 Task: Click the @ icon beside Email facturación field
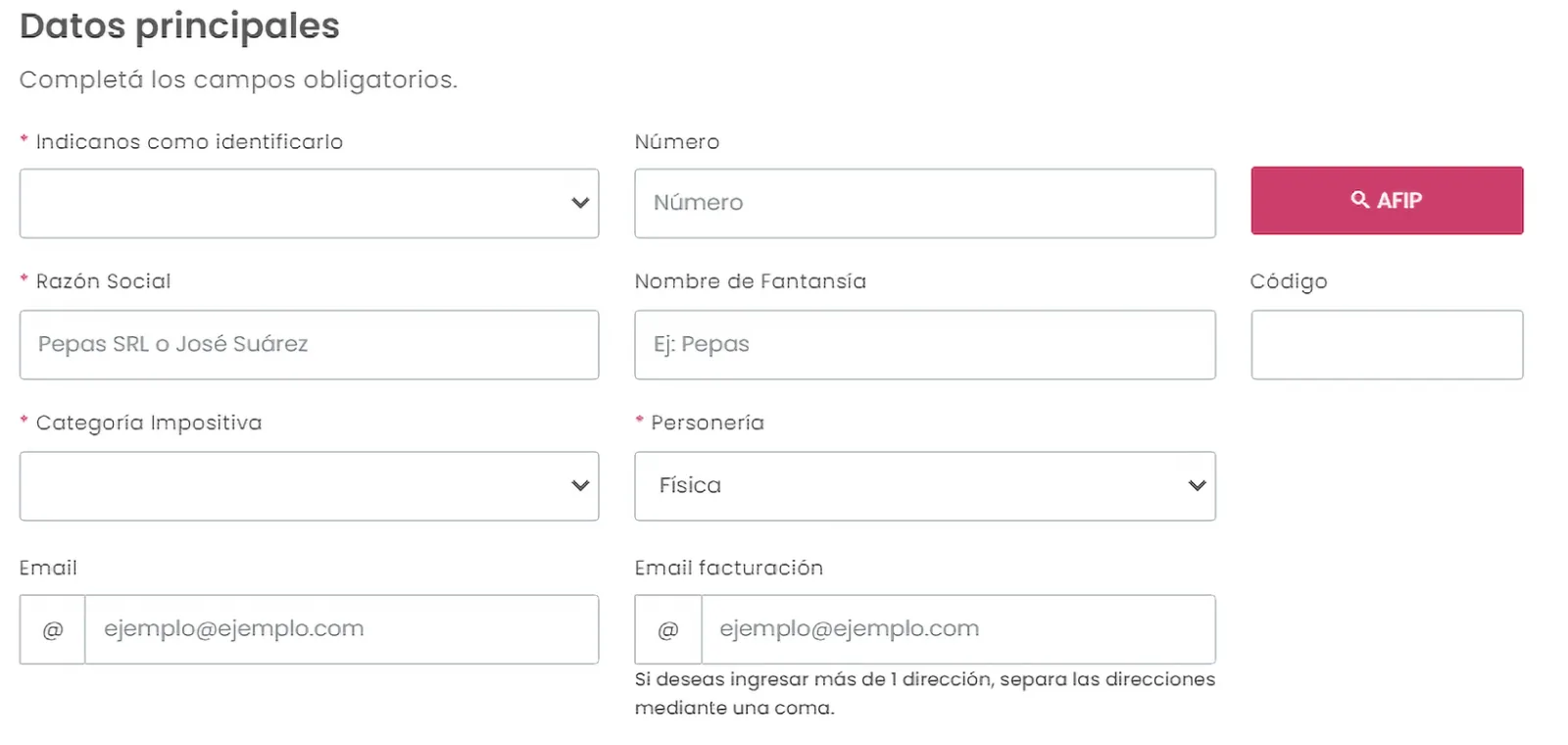coord(668,629)
